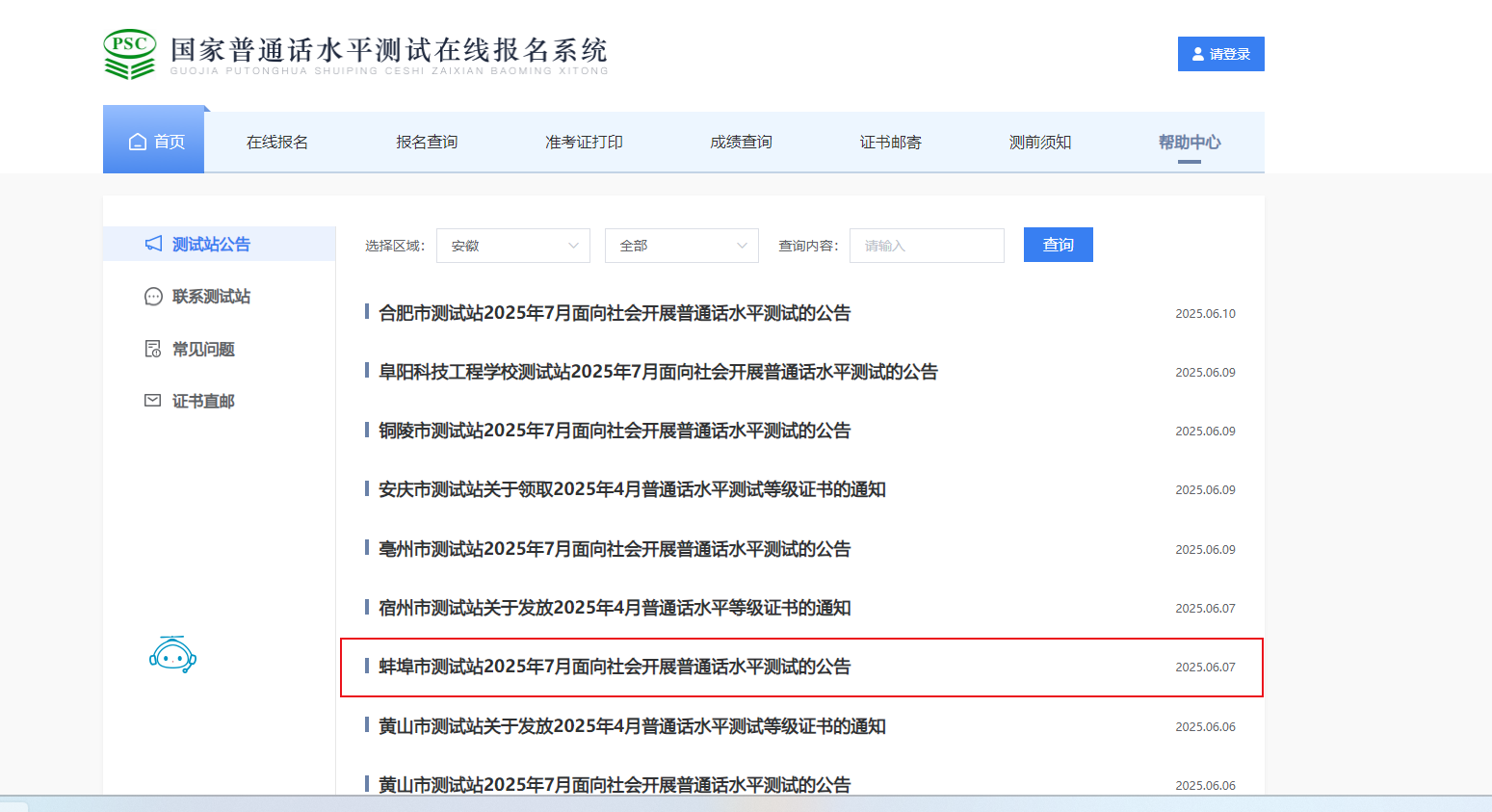
Task: Select 测试站公告 in the sidebar
Action: [x=219, y=244]
